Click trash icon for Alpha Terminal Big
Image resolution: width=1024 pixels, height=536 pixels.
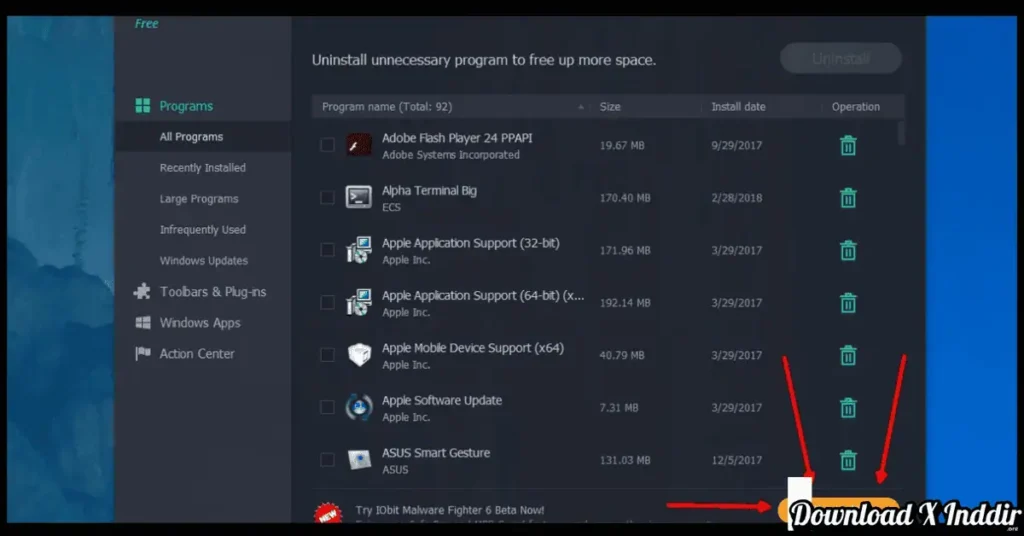[x=848, y=198]
